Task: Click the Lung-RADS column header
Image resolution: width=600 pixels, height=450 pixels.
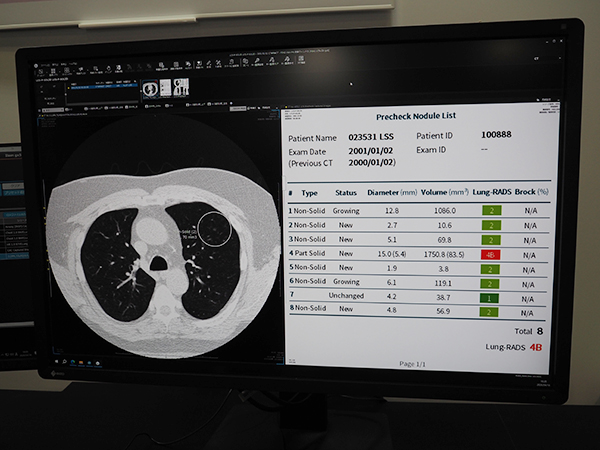Action: pos(492,190)
